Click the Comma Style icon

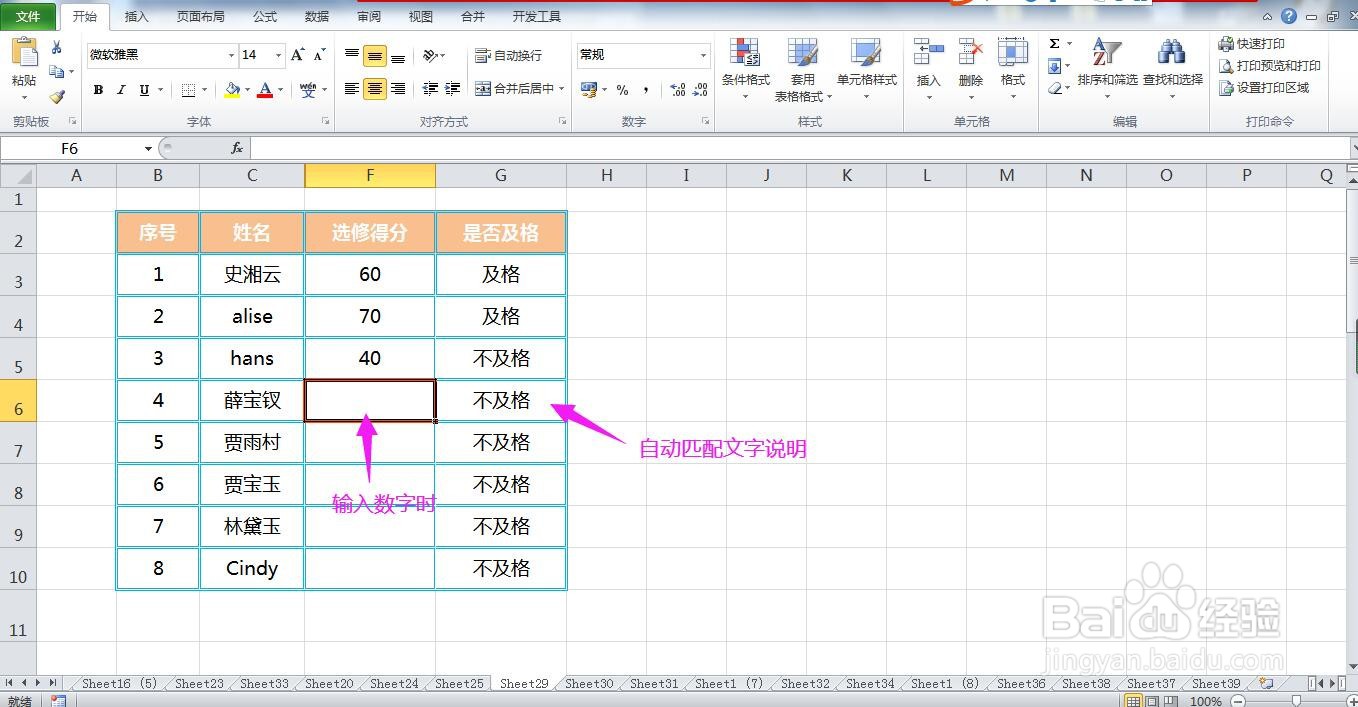(646, 90)
